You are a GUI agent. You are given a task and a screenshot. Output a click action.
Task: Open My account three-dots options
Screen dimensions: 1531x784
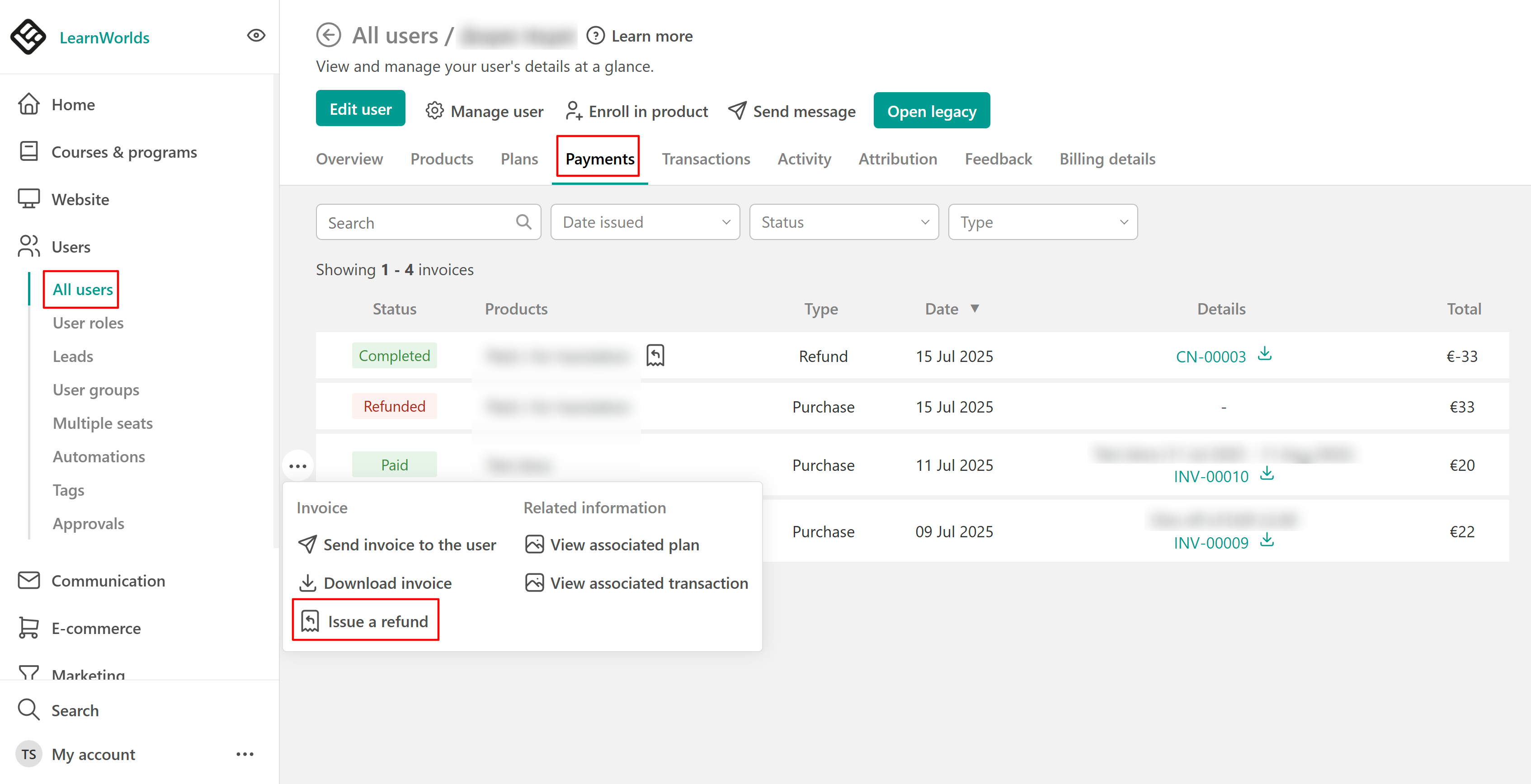244,754
